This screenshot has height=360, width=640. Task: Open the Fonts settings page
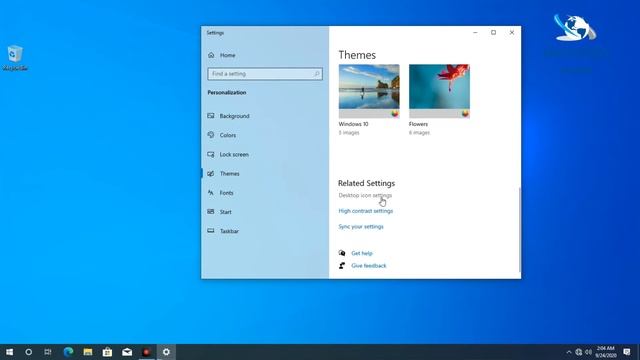point(227,193)
